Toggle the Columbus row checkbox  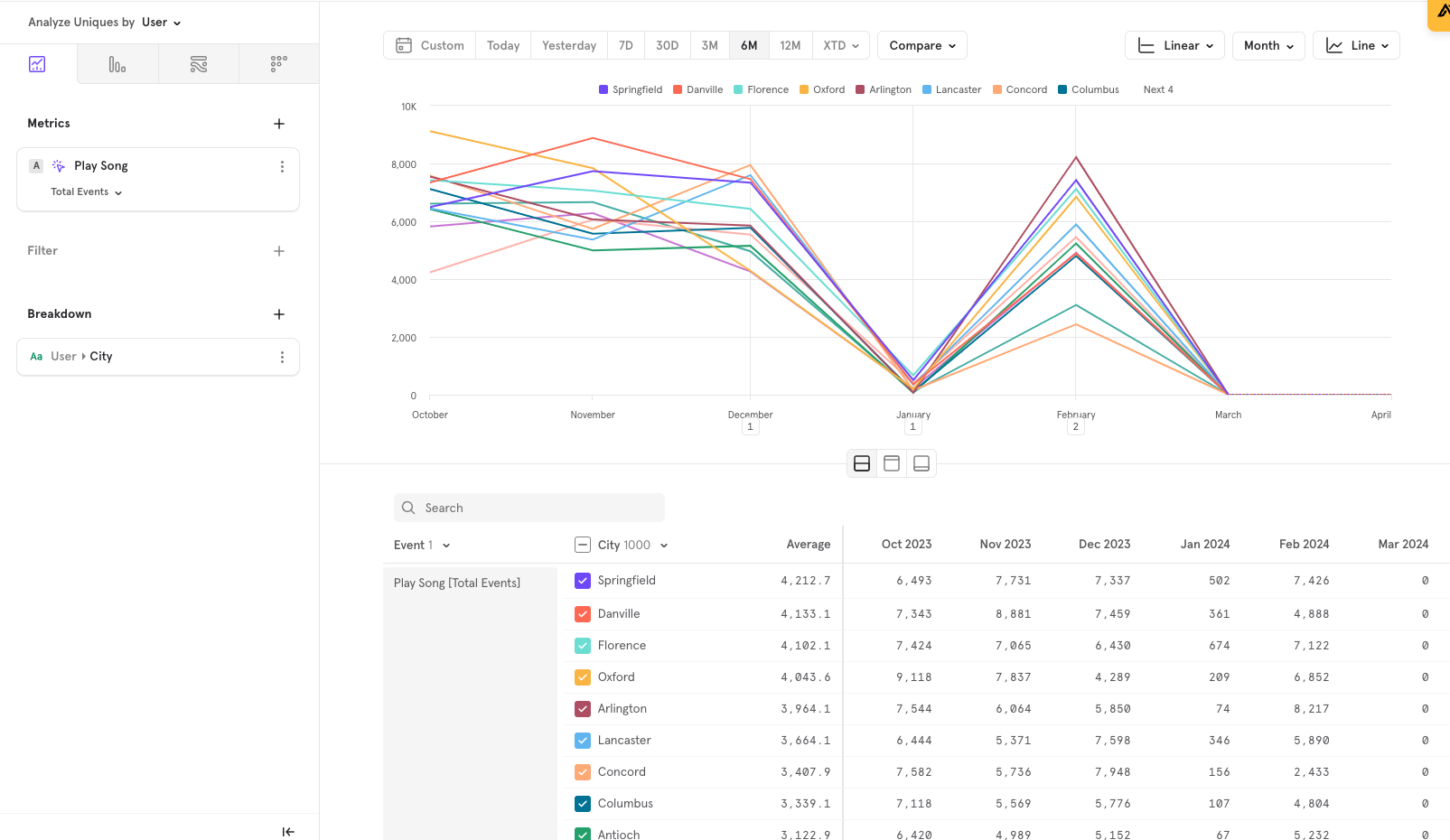tap(583, 804)
